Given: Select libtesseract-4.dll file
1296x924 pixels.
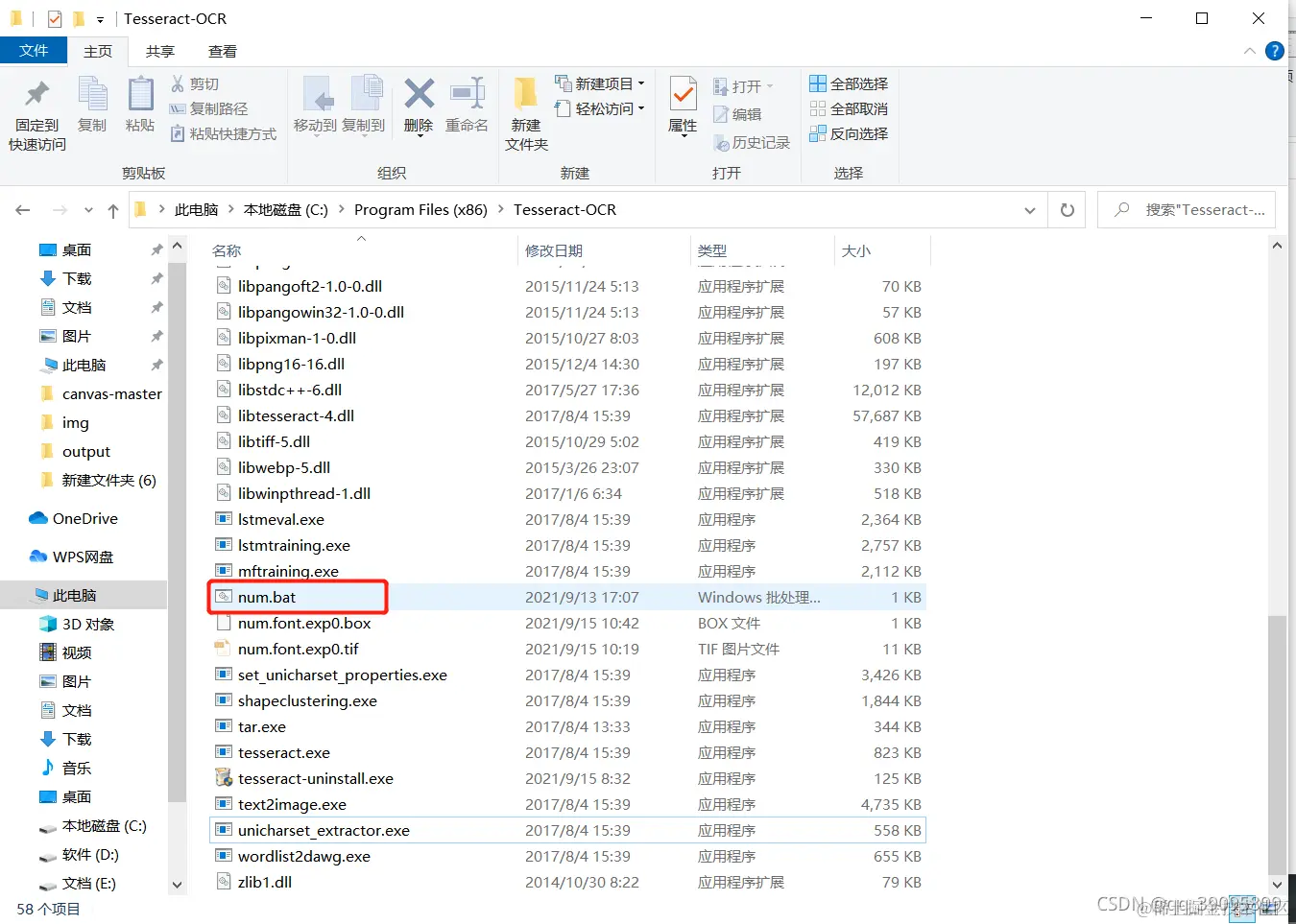Looking at the screenshot, I should pos(568,415).
